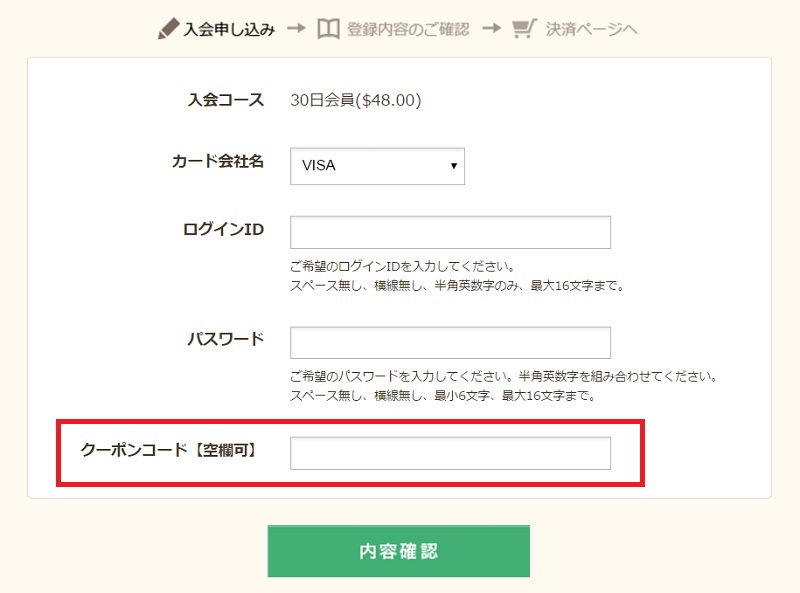
Task: Click the 30日会員($48.00) course text
Action: click(355, 100)
